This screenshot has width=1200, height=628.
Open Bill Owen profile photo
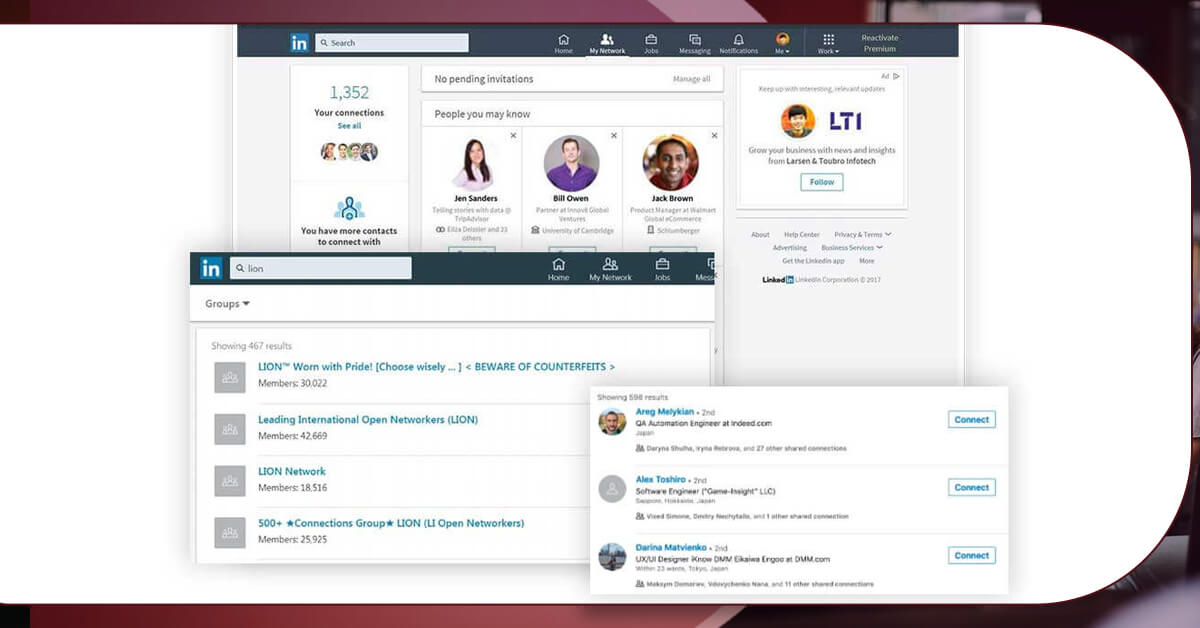pos(572,163)
